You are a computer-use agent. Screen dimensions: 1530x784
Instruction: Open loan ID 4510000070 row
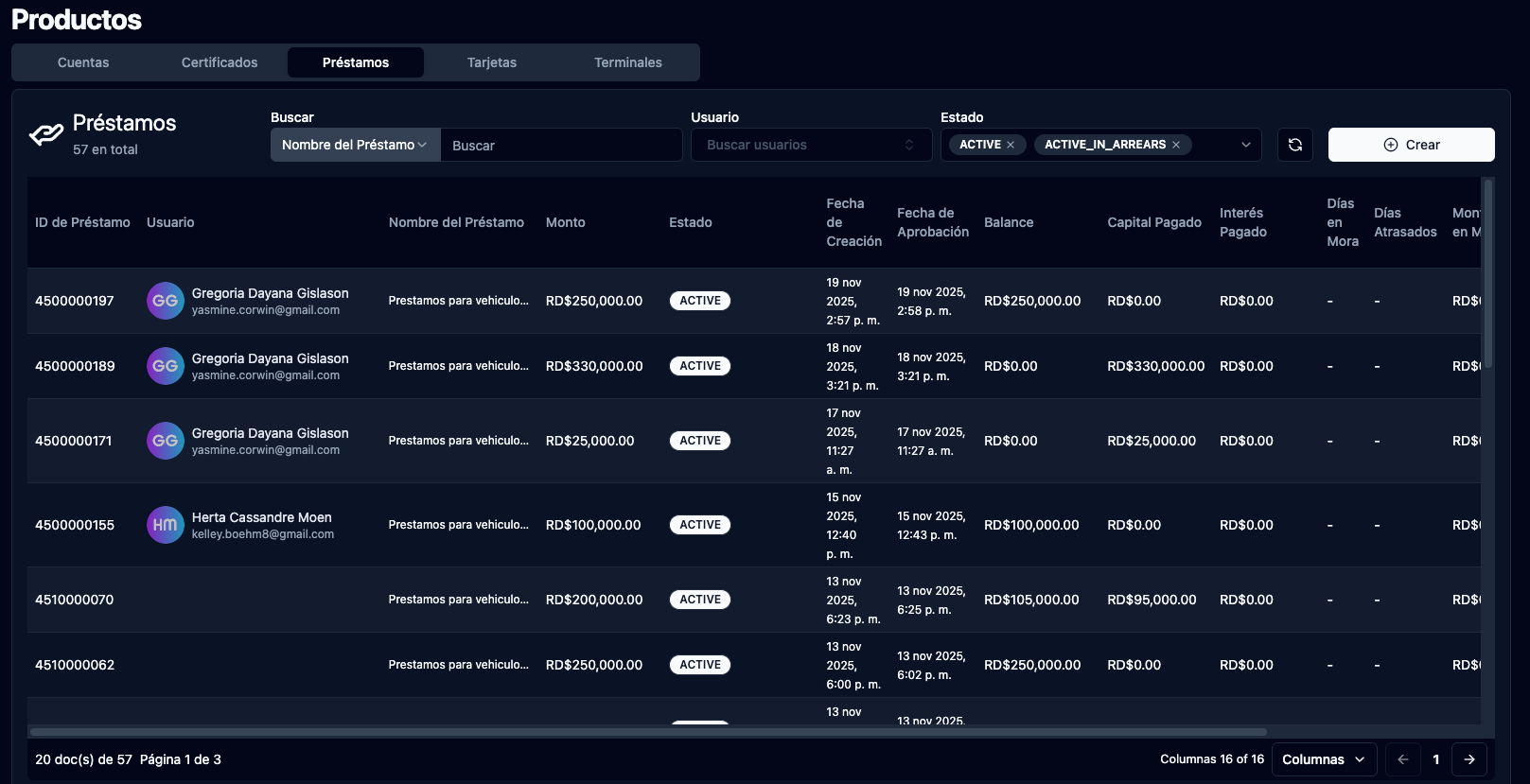(75, 600)
